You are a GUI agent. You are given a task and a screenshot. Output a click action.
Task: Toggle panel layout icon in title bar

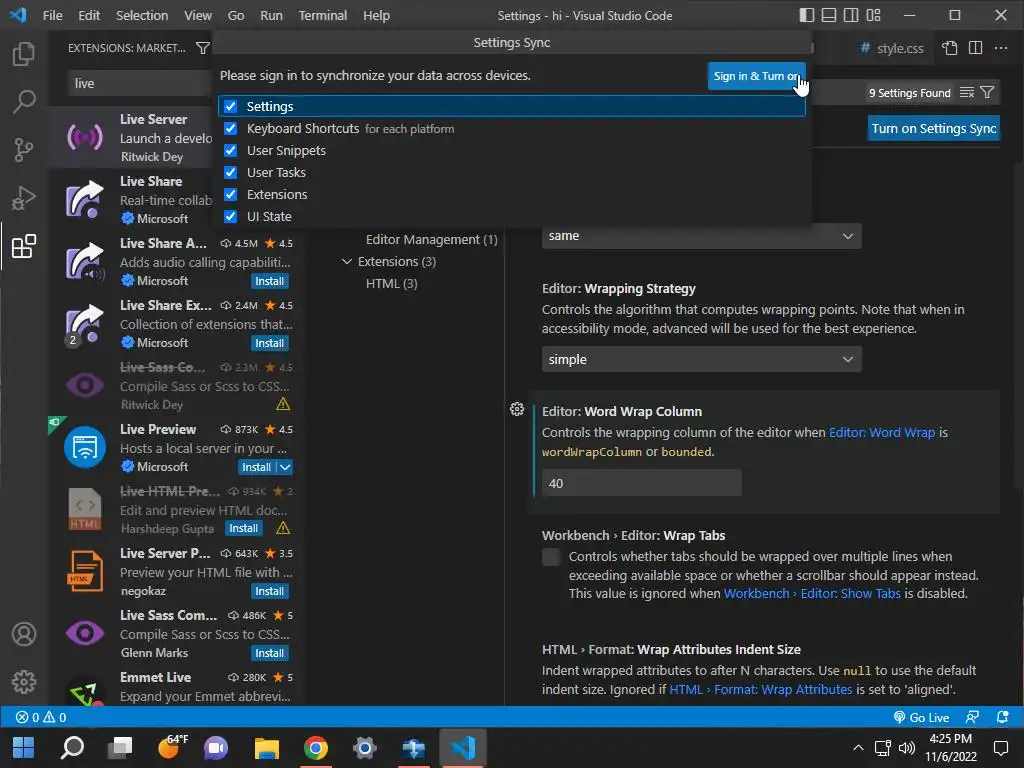point(829,15)
